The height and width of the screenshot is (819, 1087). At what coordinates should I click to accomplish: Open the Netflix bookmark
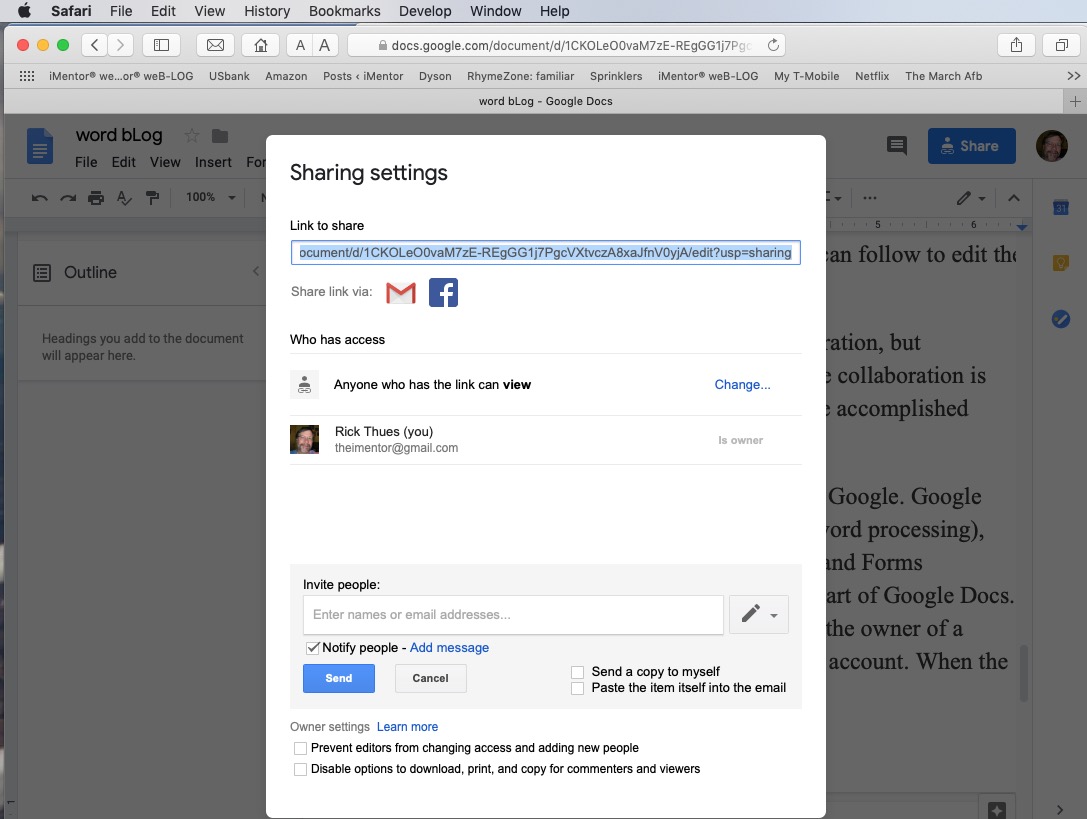pyautogui.click(x=871, y=76)
